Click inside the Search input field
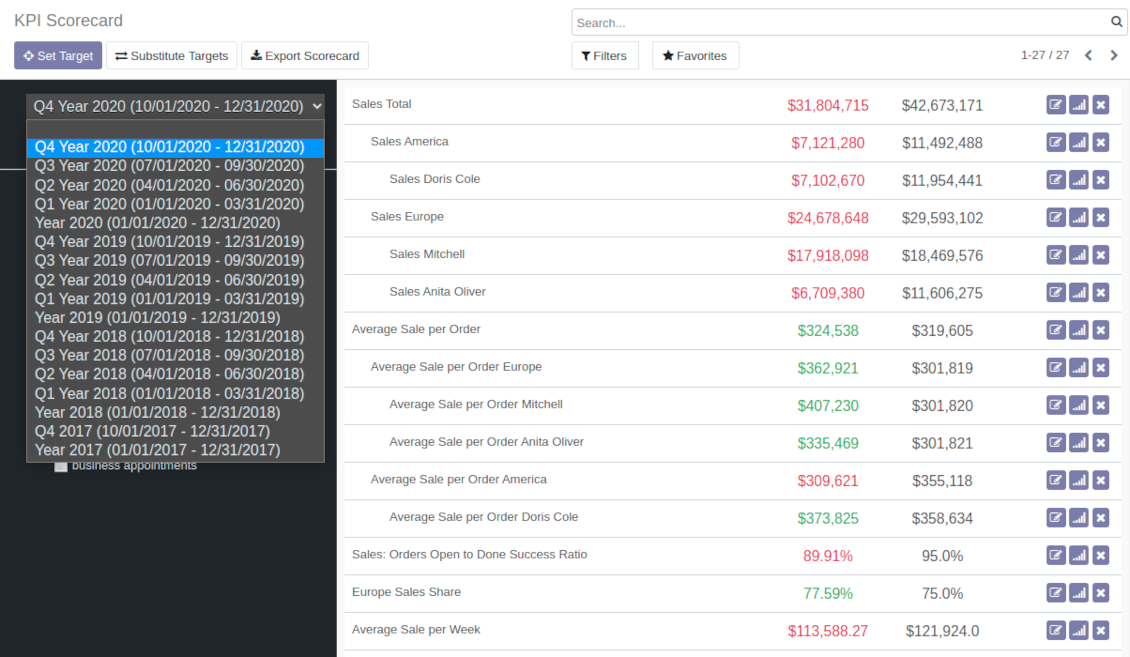Image resolution: width=1130 pixels, height=657 pixels. [x=840, y=22]
